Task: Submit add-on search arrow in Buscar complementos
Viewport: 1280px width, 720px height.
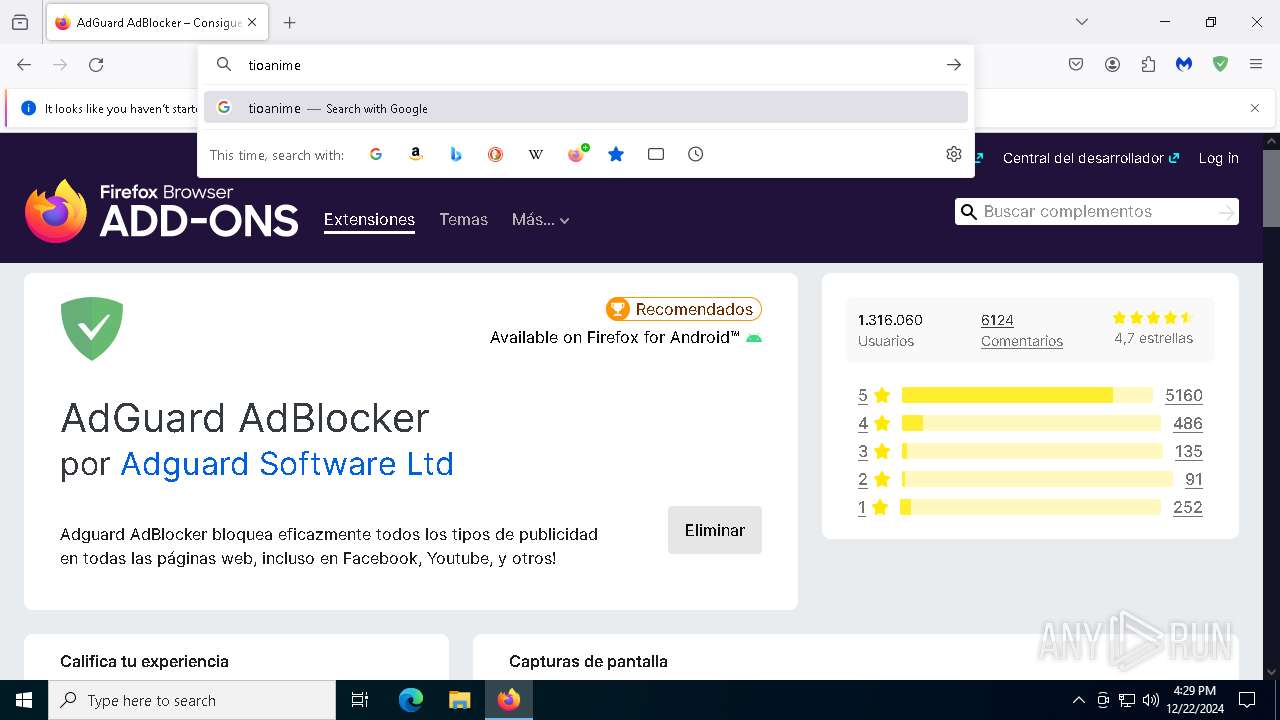Action: click(x=1226, y=212)
